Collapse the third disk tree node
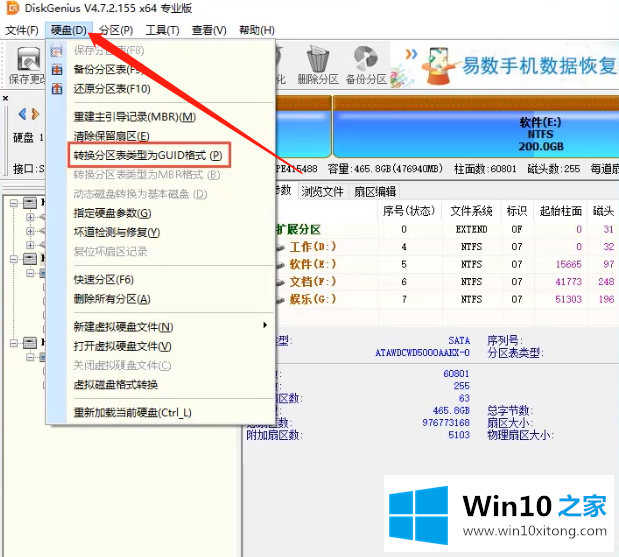Viewport: 619px width, 557px height. tap(14, 343)
